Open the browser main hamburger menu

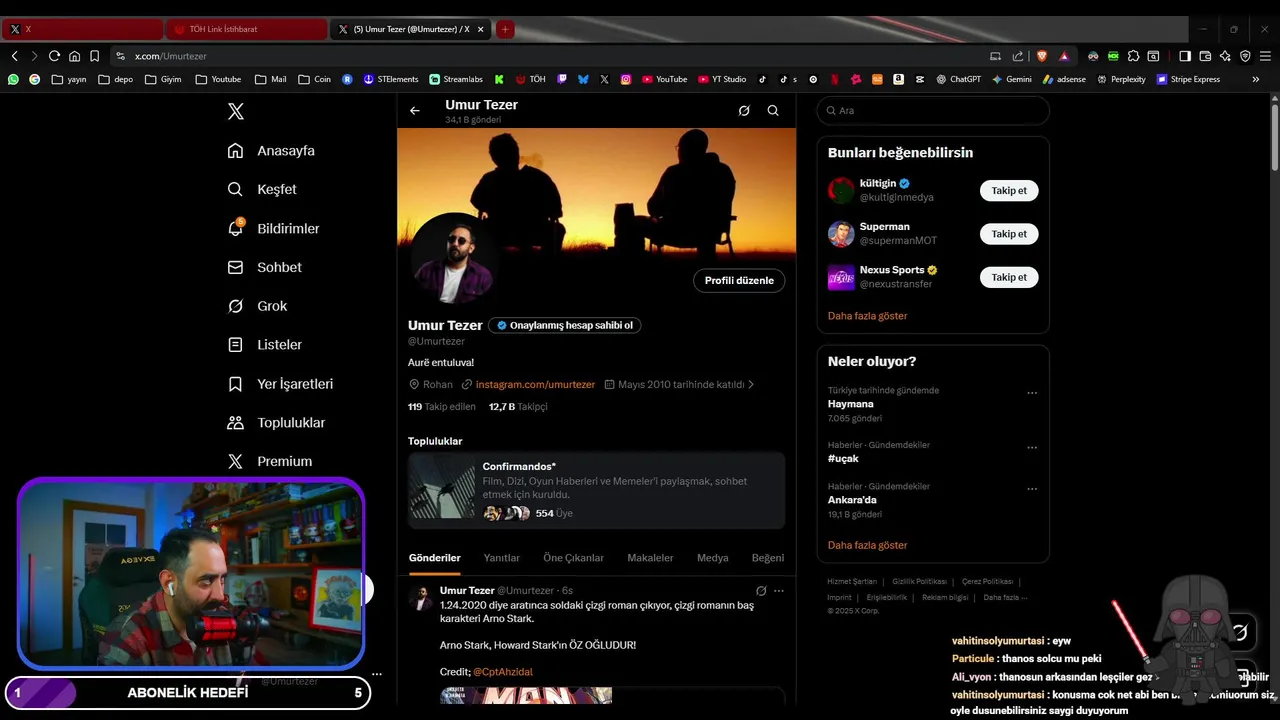(1265, 56)
